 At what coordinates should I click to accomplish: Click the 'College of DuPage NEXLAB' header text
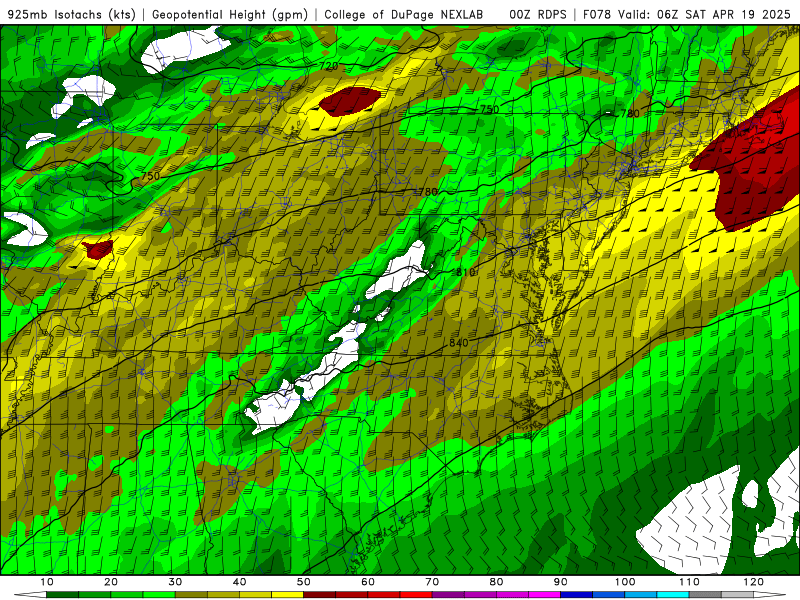pyautogui.click(x=404, y=15)
